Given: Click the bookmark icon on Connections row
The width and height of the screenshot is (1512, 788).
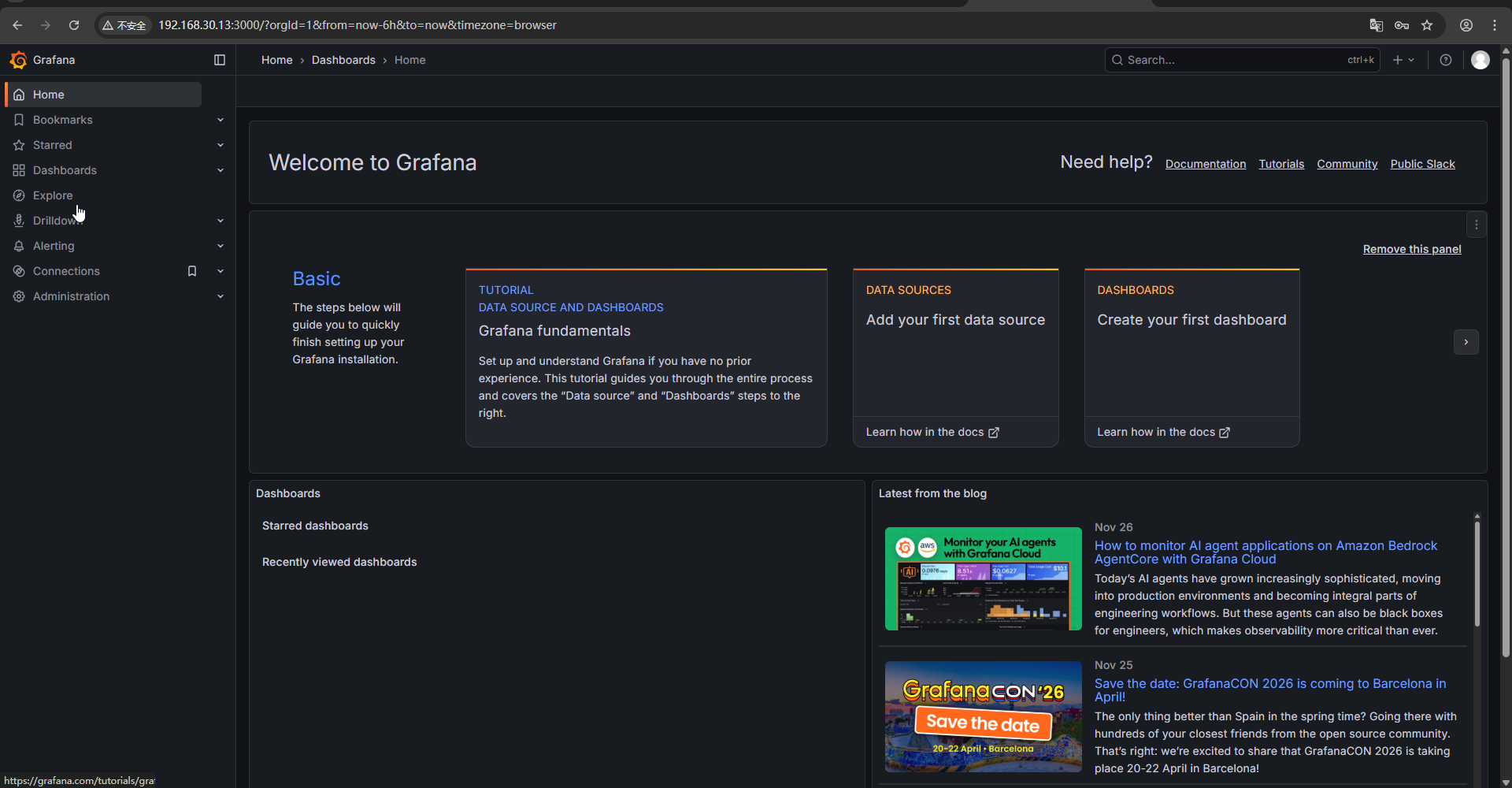Looking at the screenshot, I should pyautogui.click(x=192, y=271).
